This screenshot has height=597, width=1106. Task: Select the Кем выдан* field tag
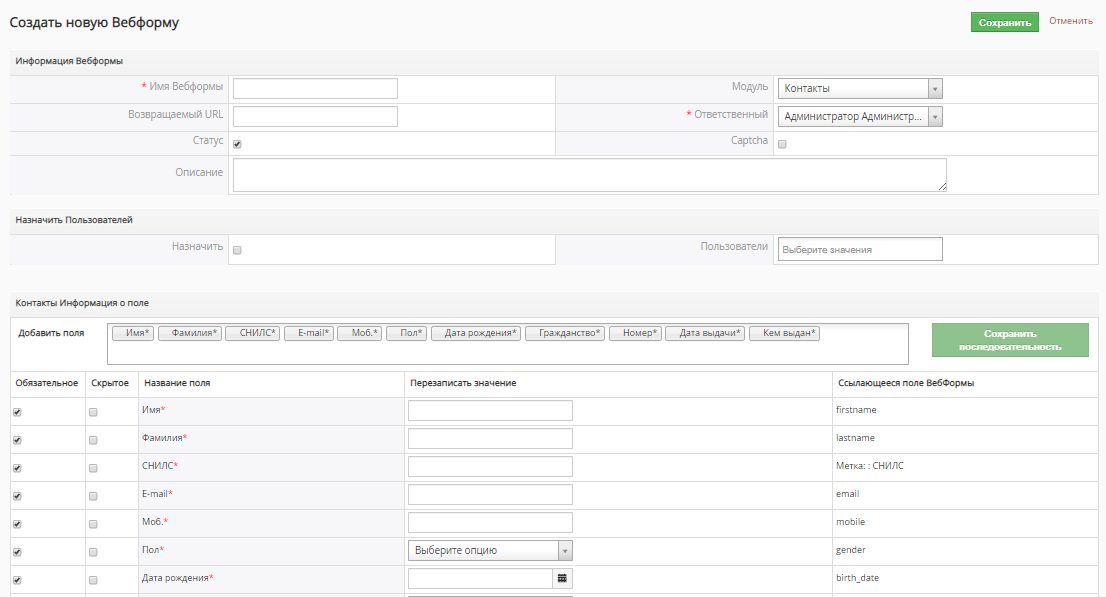[x=784, y=333]
